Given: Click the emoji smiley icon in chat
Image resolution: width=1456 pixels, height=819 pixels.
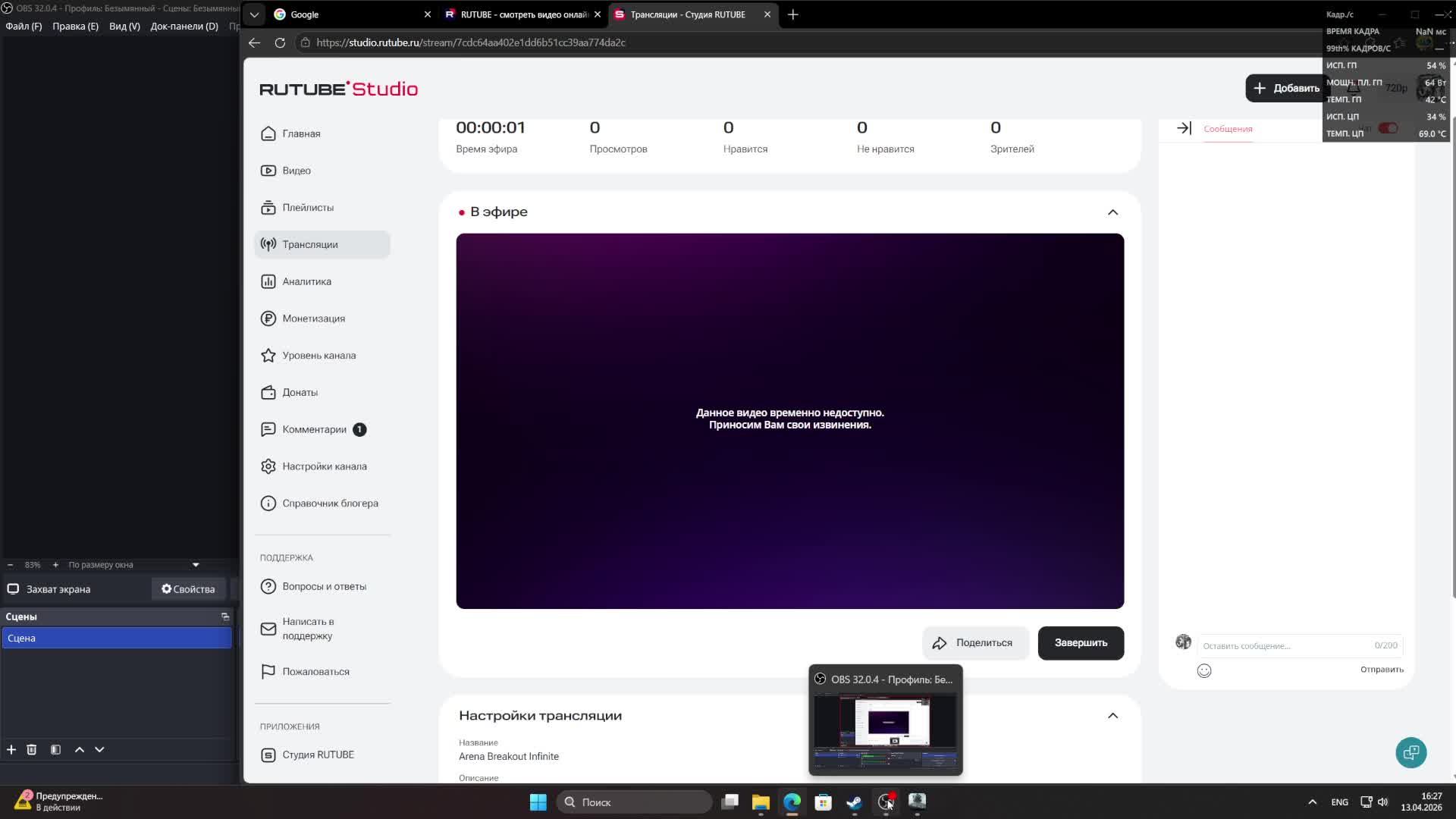Looking at the screenshot, I should (x=1204, y=670).
